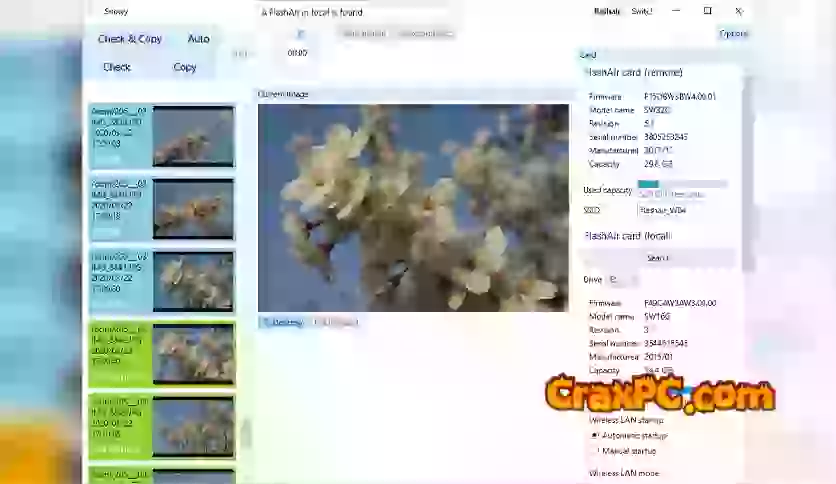Image resolution: width=836 pixels, height=484 pixels.
Task: Click the large Current image preview
Action: (413, 208)
